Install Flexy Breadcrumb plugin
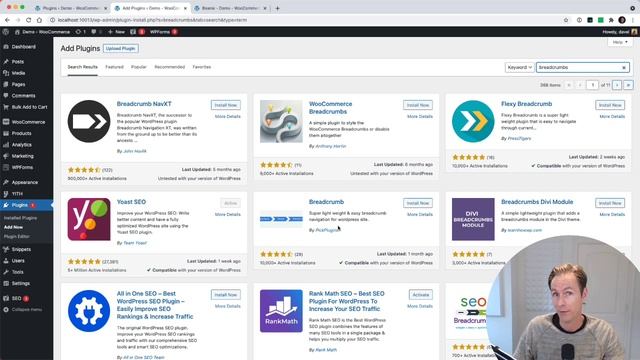This screenshot has width=640, height=360. tap(610, 105)
